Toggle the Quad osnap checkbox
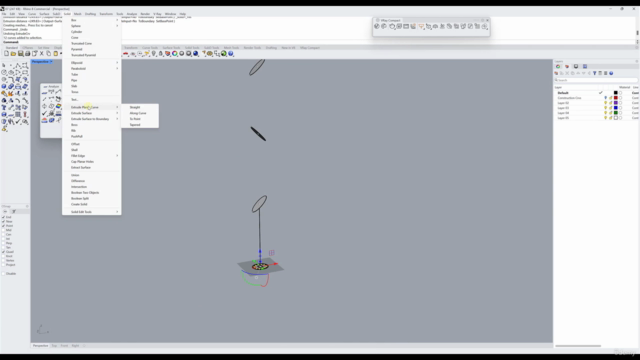Screen dimensions: 640x360 tap(4, 252)
